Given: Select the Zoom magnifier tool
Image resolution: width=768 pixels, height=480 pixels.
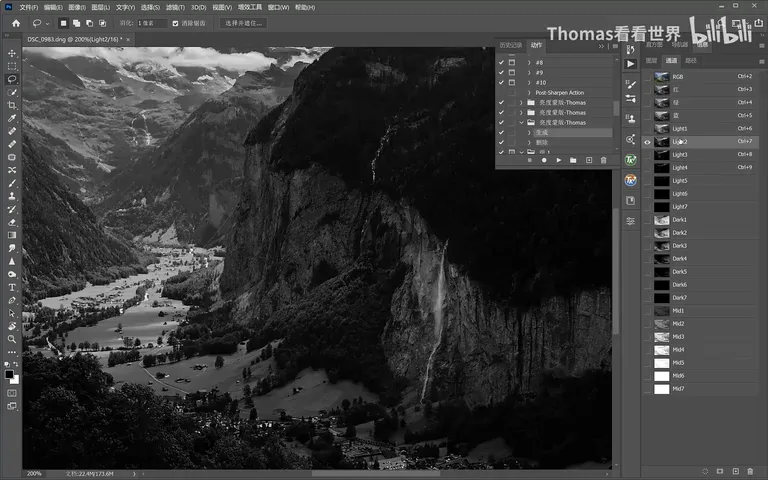Looking at the screenshot, I should point(12,339).
